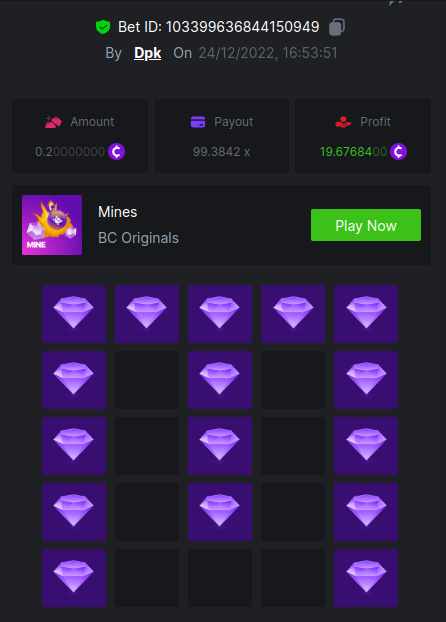Click the coin icon beside Profit value
446x622 pixels.
[398, 152]
